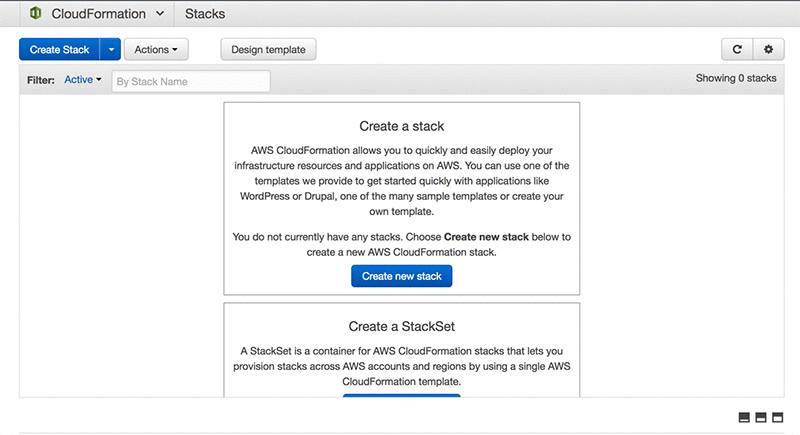This screenshot has height=435, width=800.
Task: Click the Create a StackSet heading
Action: (401, 326)
